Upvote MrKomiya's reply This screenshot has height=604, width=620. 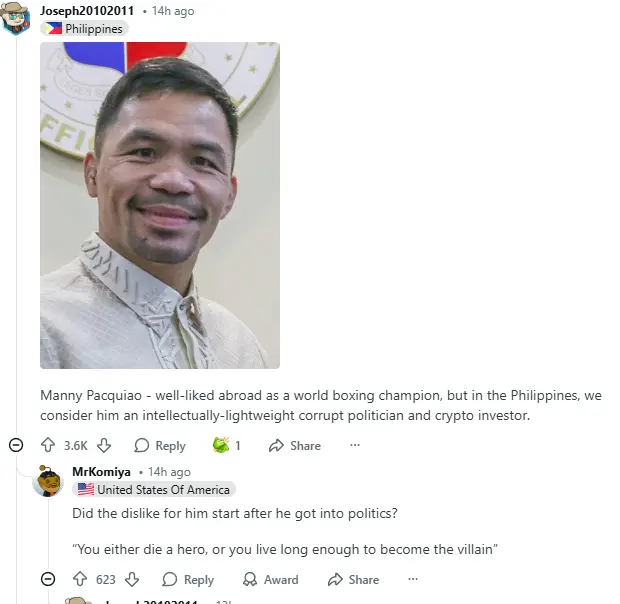[x=80, y=579]
